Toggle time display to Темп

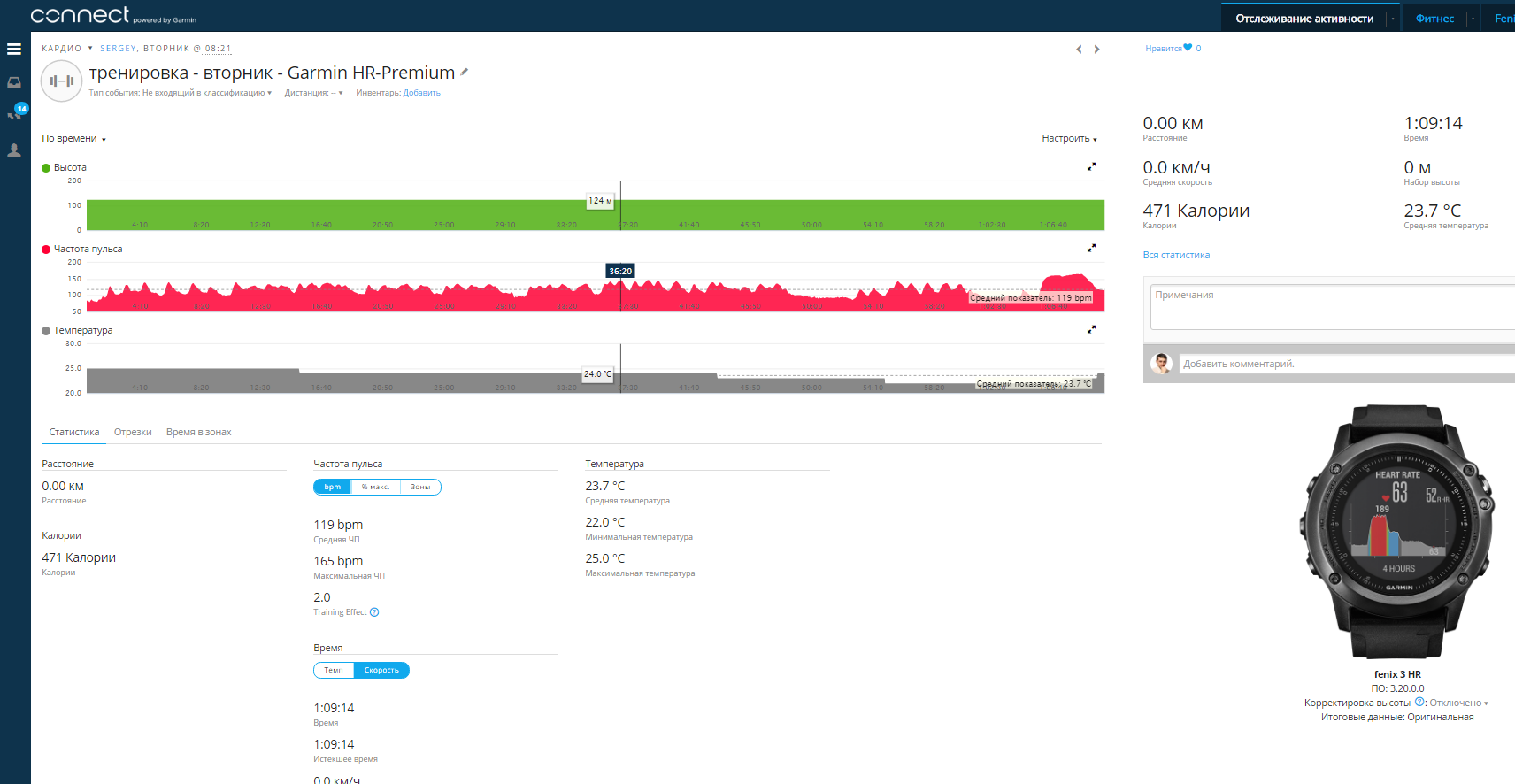coord(334,670)
